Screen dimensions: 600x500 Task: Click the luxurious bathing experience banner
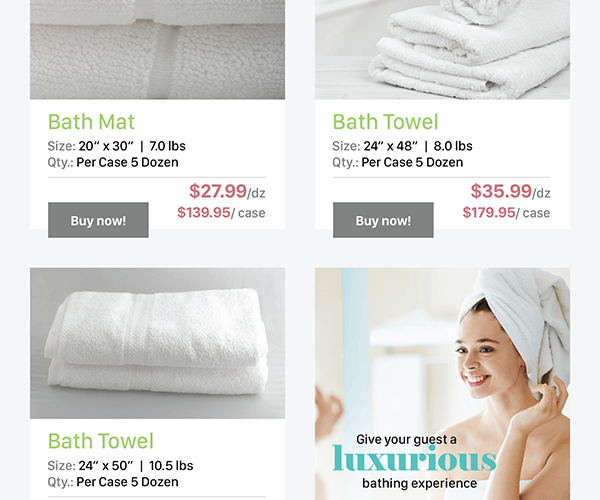tap(442, 384)
